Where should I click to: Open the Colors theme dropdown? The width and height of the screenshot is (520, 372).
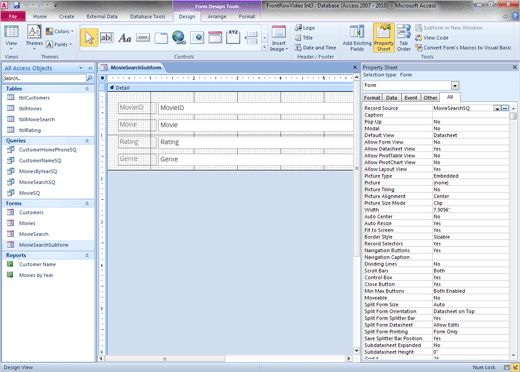(60, 31)
